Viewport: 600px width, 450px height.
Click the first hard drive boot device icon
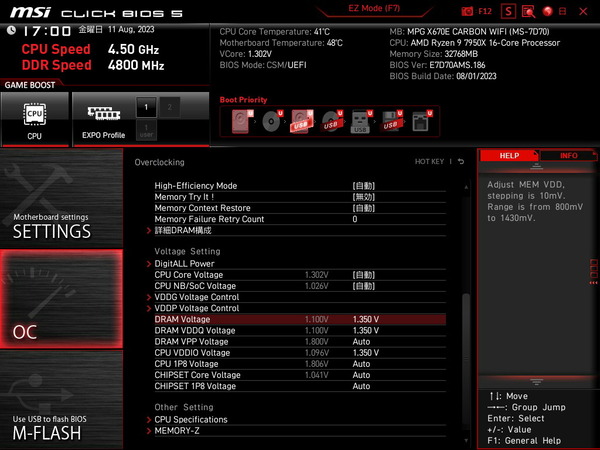pyautogui.click(x=242, y=121)
